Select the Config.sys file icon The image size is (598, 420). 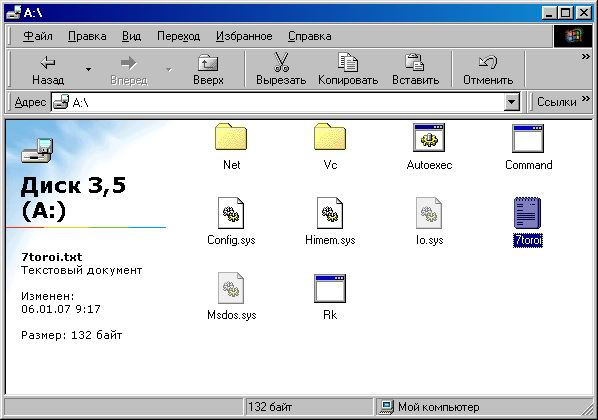click(x=231, y=213)
